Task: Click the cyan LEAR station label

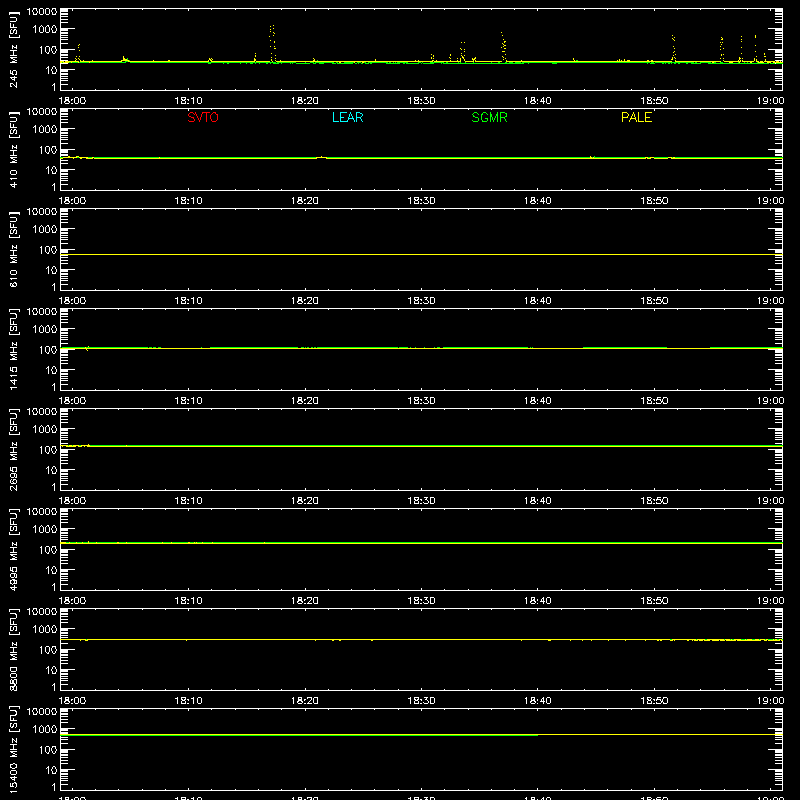Action: click(x=347, y=117)
